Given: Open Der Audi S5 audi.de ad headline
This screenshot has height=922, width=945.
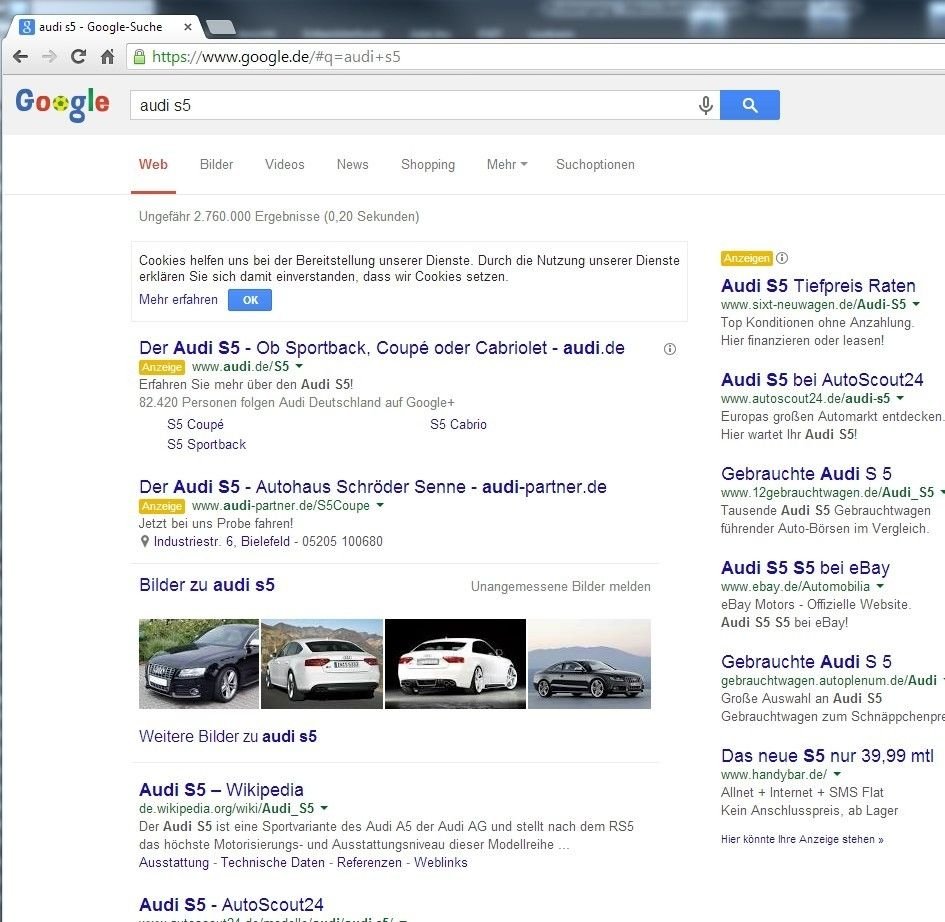Looking at the screenshot, I should 381,348.
